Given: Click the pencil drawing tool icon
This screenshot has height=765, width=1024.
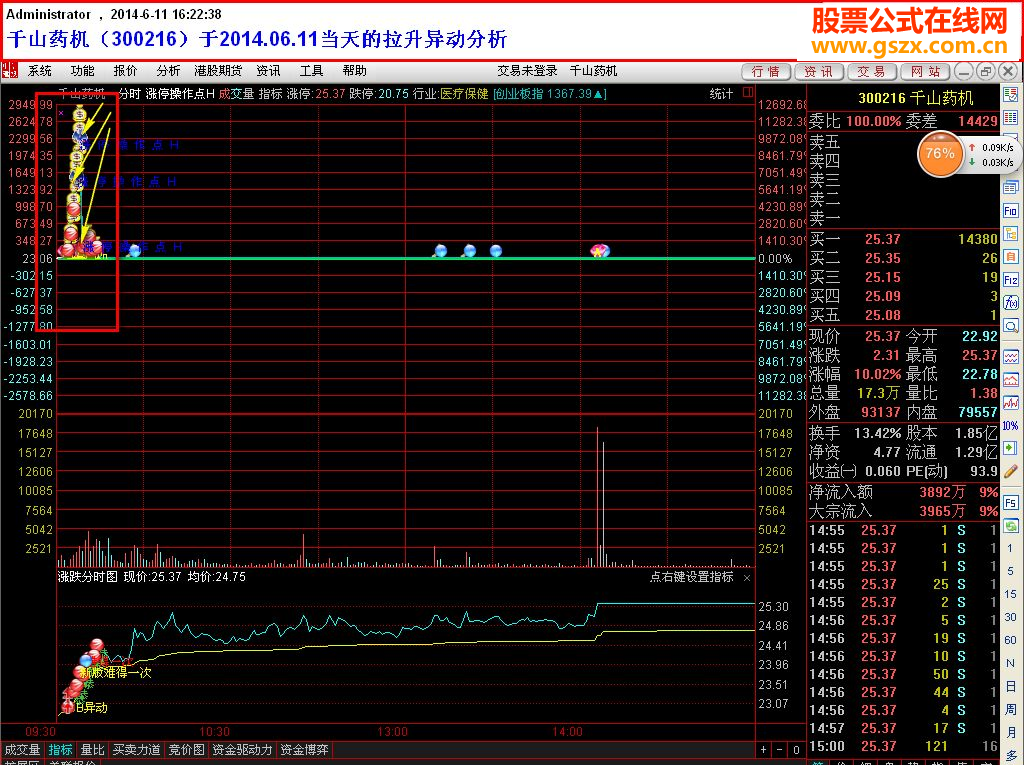Looking at the screenshot, I should pos(1010,470).
